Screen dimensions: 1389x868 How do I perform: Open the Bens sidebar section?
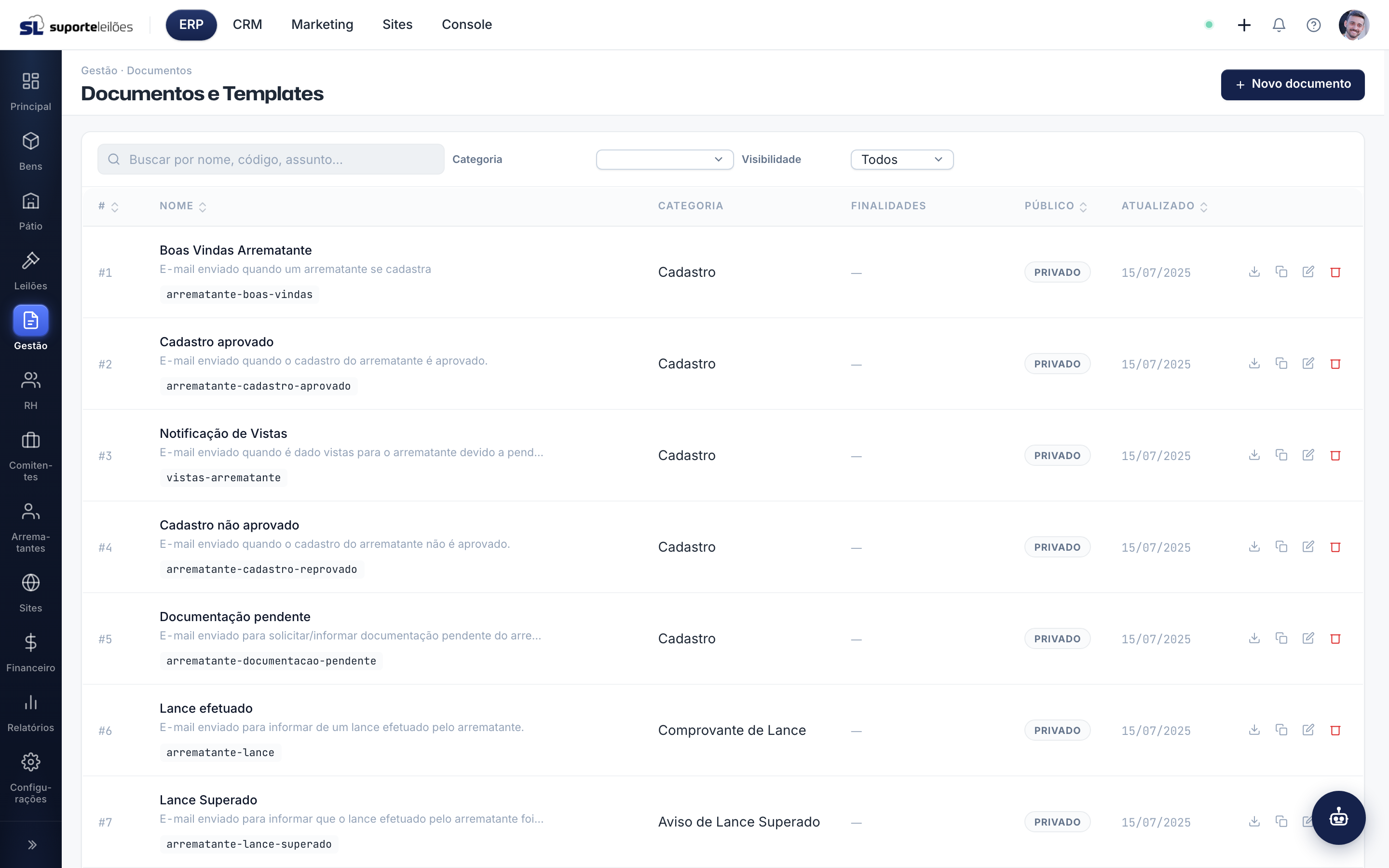(30, 151)
